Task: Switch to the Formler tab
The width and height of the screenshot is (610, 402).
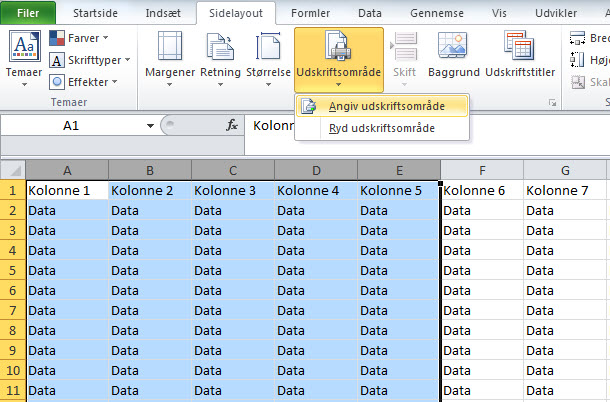Action: click(310, 13)
